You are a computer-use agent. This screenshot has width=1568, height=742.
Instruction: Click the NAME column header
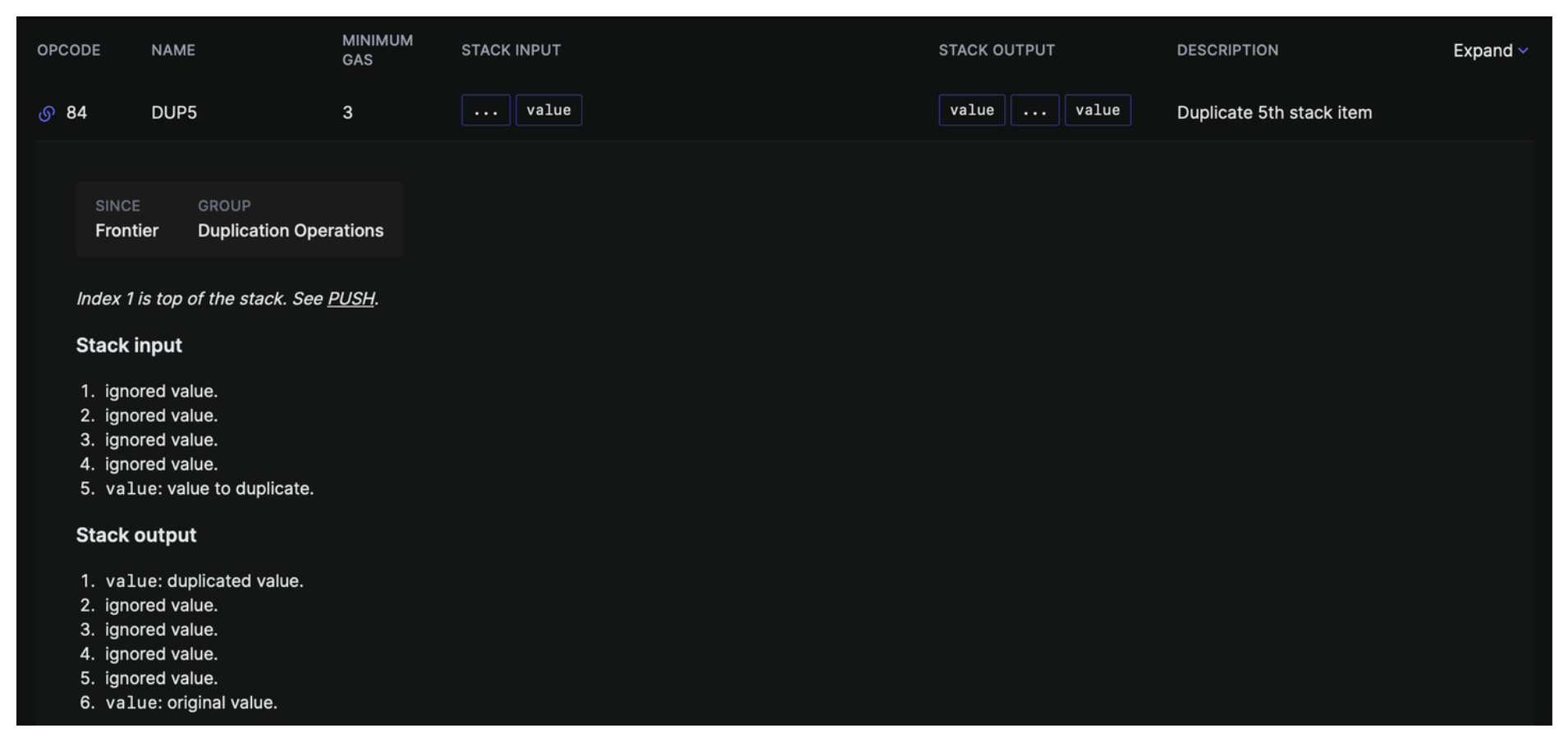click(173, 50)
